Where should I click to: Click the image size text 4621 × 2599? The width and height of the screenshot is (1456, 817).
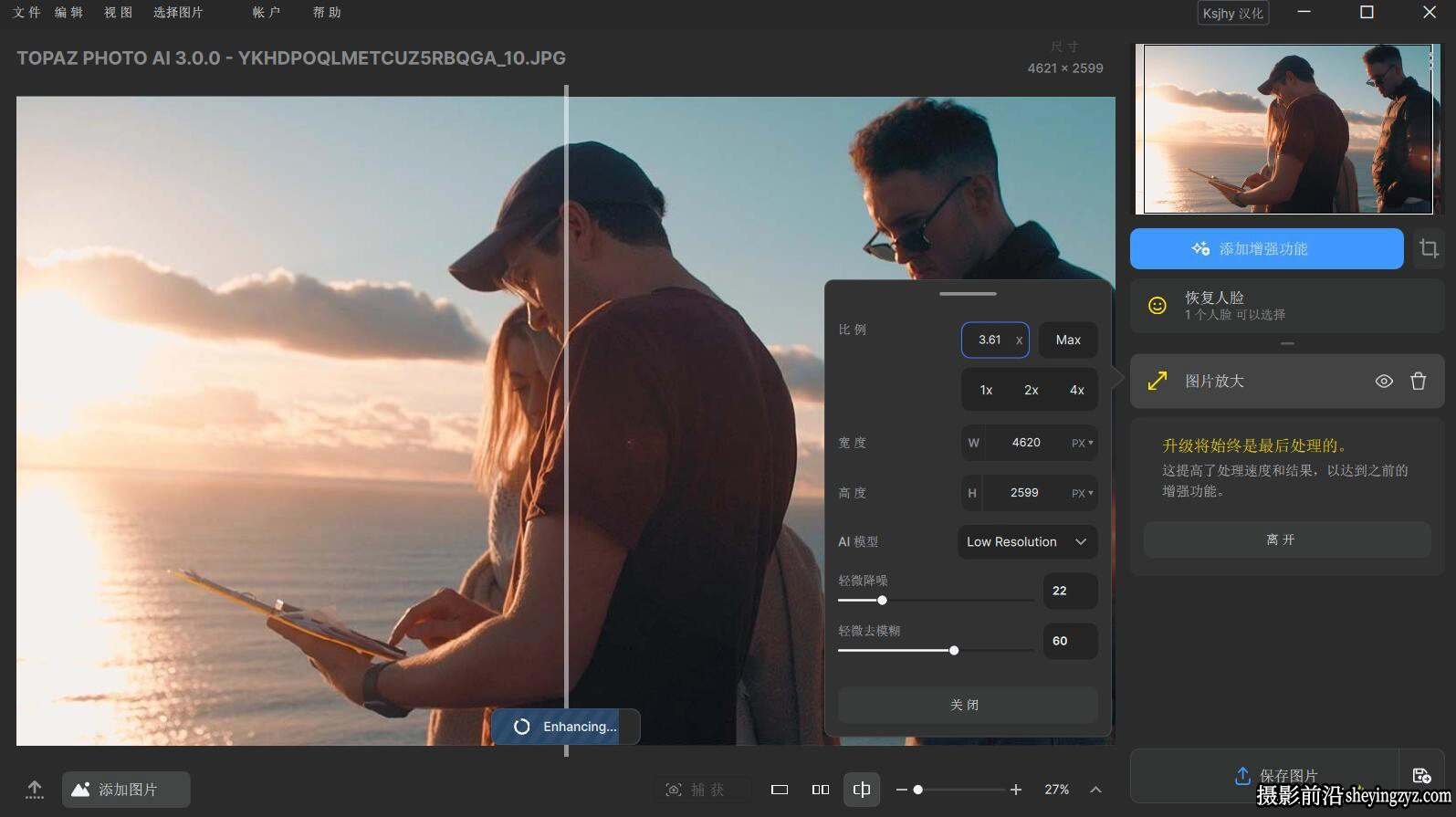tap(1065, 68)
